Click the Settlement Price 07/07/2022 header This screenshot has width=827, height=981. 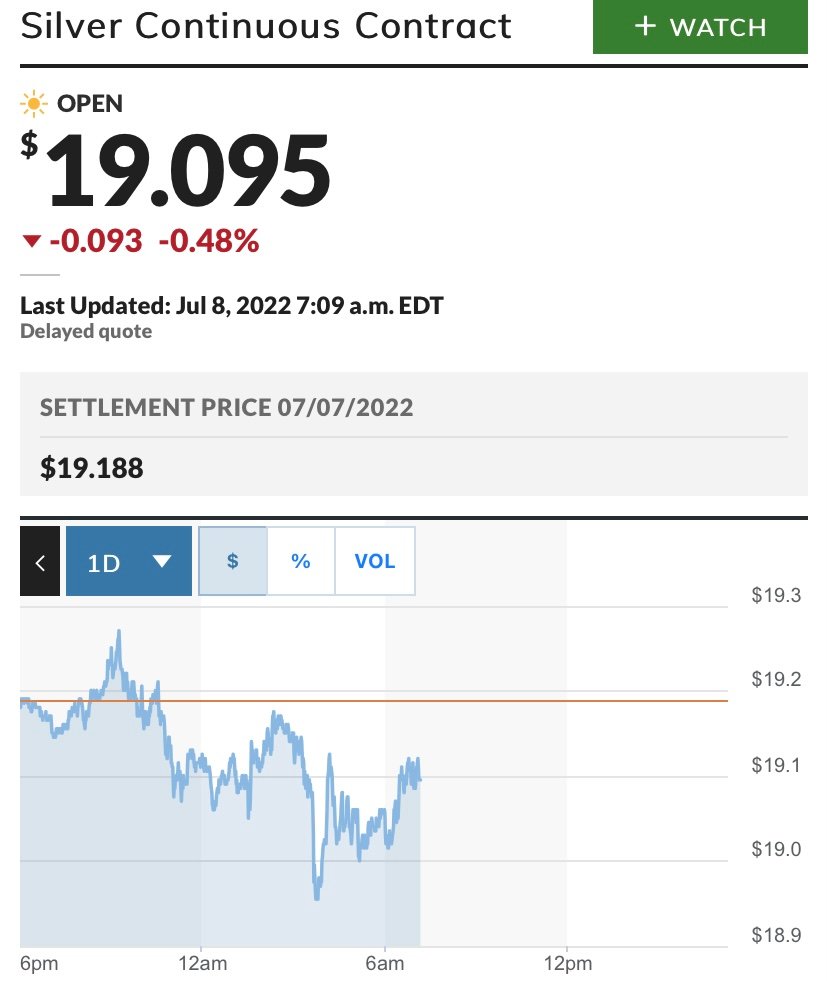coord(226,407)
